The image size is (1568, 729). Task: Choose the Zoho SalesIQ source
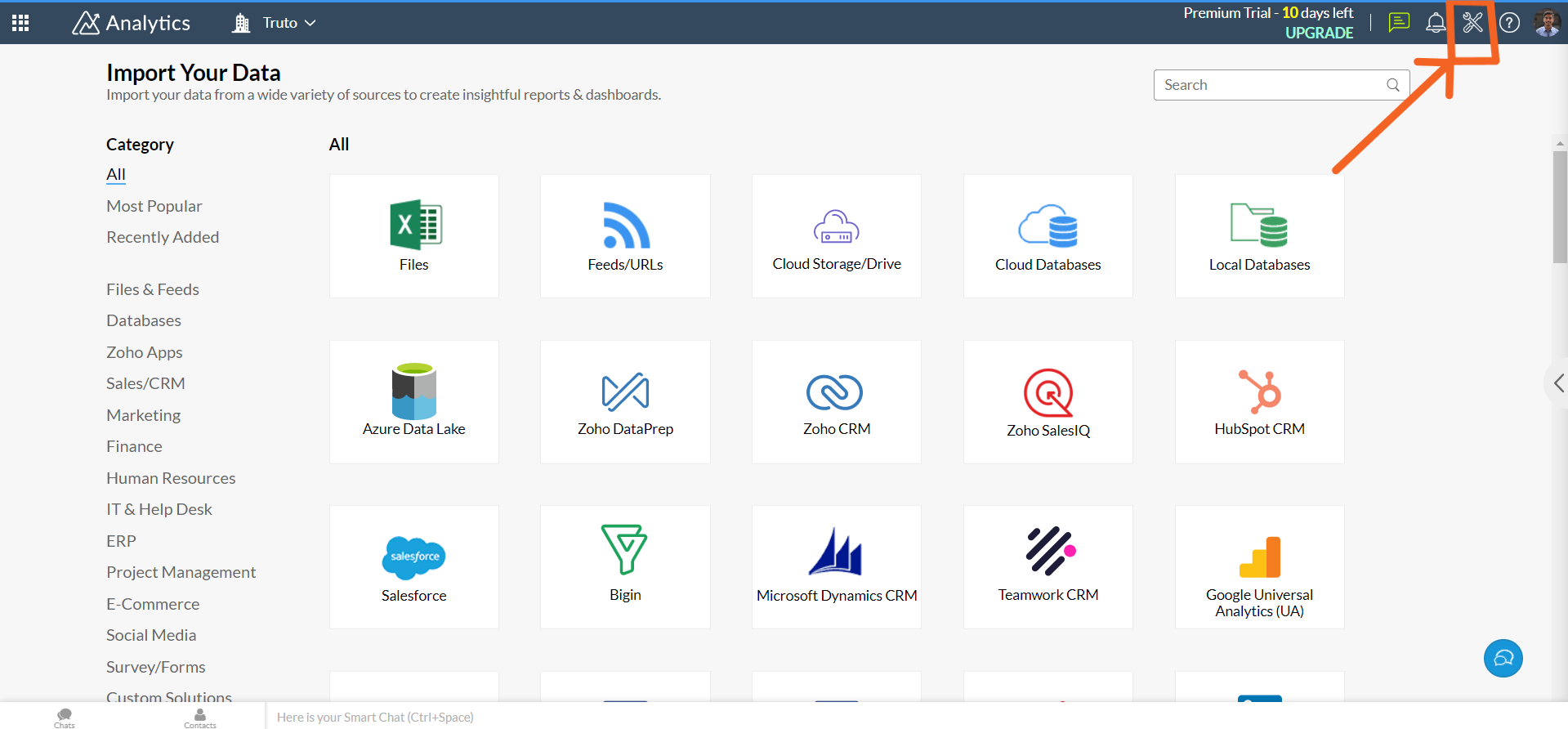tap(1048, 402)
